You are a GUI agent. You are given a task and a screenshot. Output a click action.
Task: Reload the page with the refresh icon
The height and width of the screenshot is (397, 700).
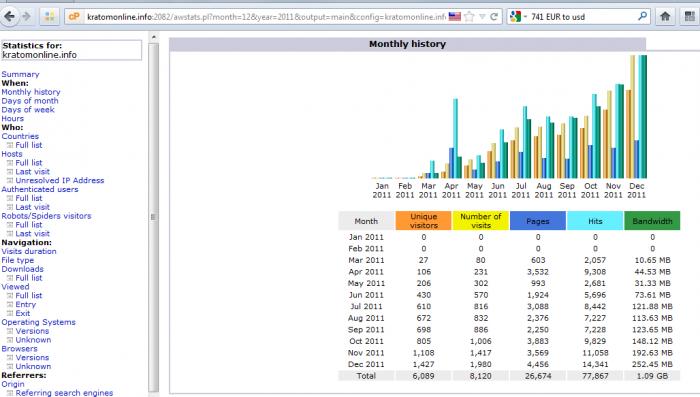point(494,17)
